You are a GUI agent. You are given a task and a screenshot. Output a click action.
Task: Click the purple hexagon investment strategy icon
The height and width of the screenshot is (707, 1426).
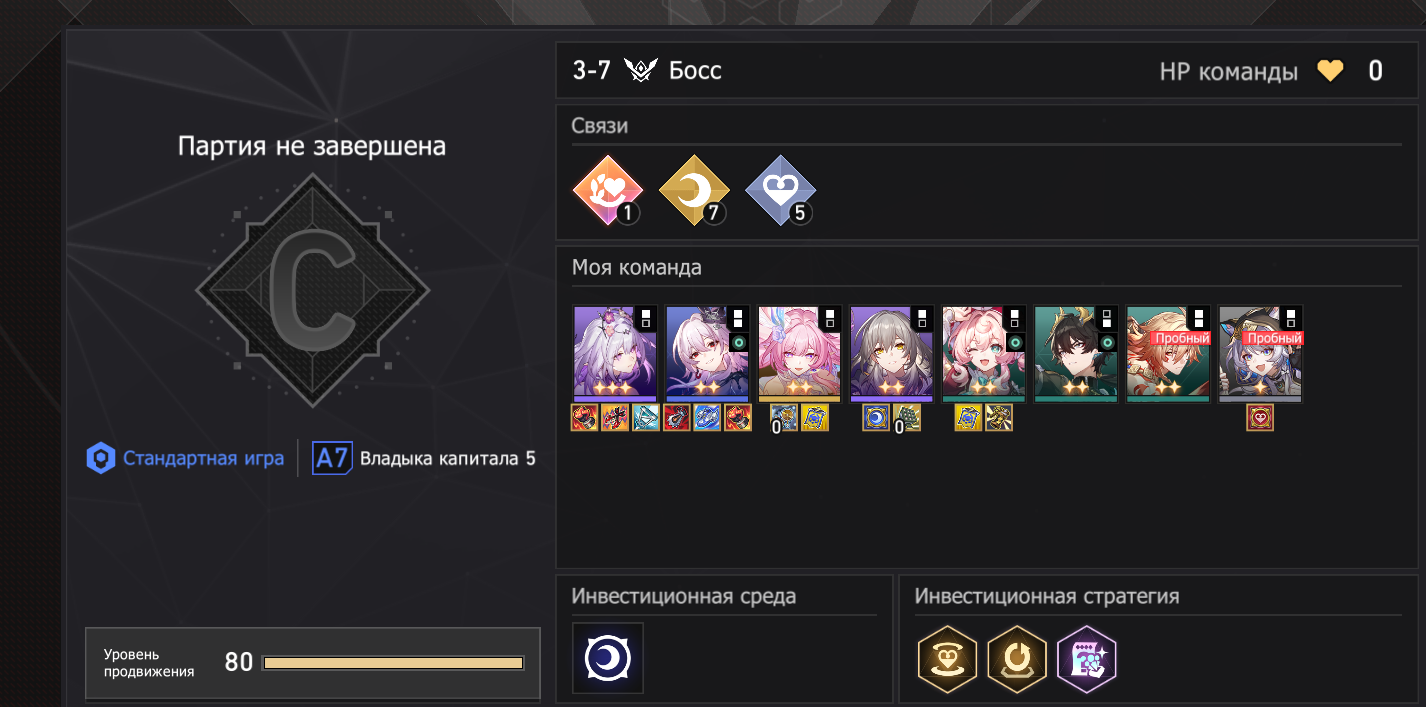point(1087,658)
